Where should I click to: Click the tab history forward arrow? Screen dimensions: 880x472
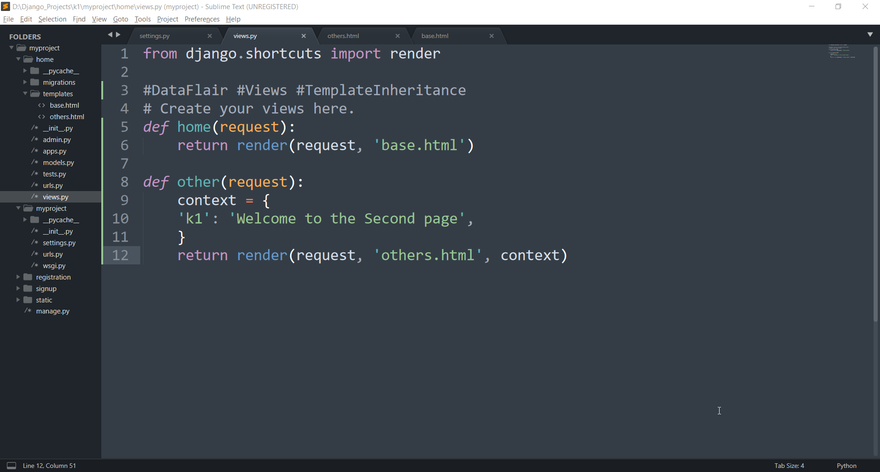(x=119, y=35)
